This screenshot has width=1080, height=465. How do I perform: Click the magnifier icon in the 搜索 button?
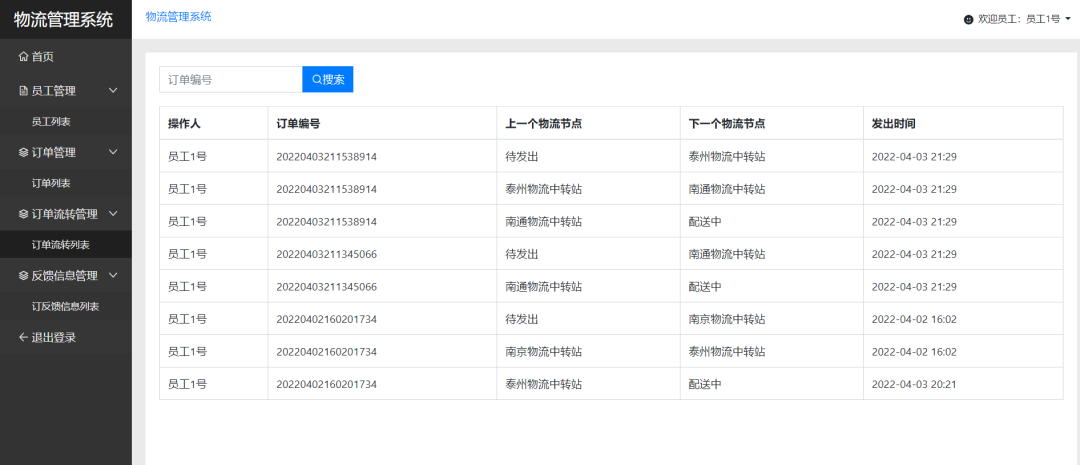(x=317, y=79)
